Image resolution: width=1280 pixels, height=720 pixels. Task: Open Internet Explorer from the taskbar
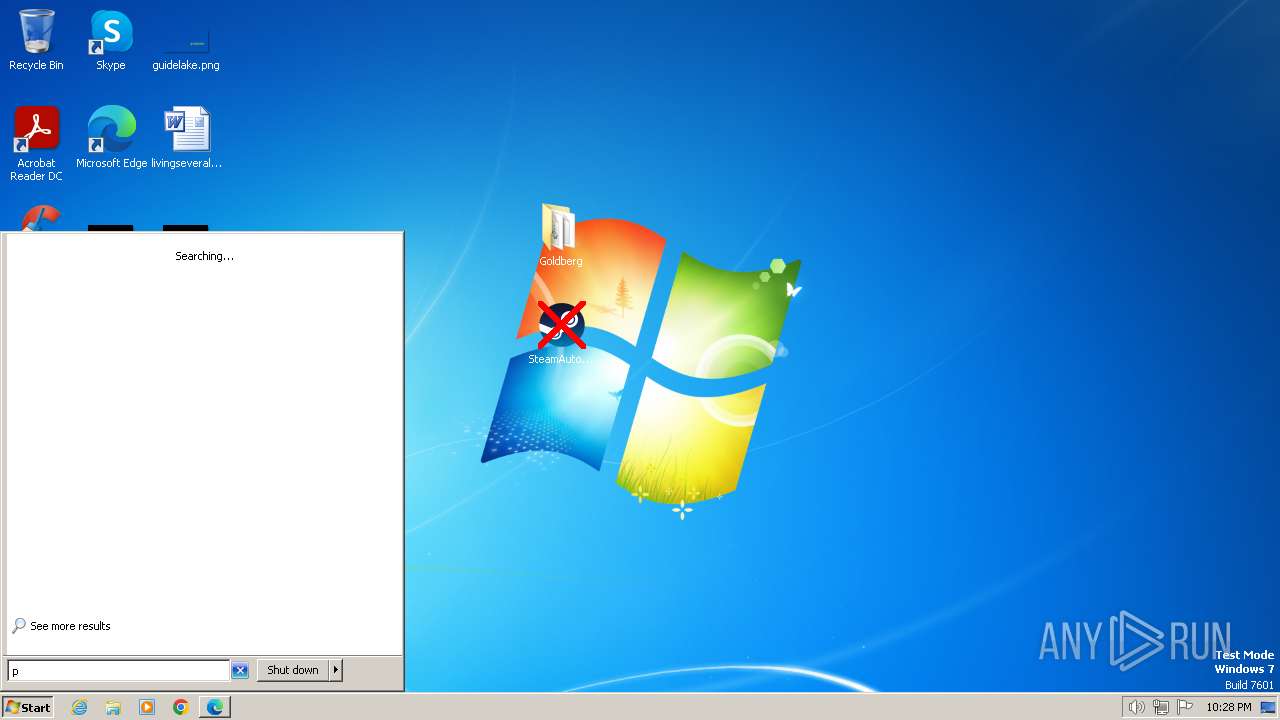coord(79,707)
